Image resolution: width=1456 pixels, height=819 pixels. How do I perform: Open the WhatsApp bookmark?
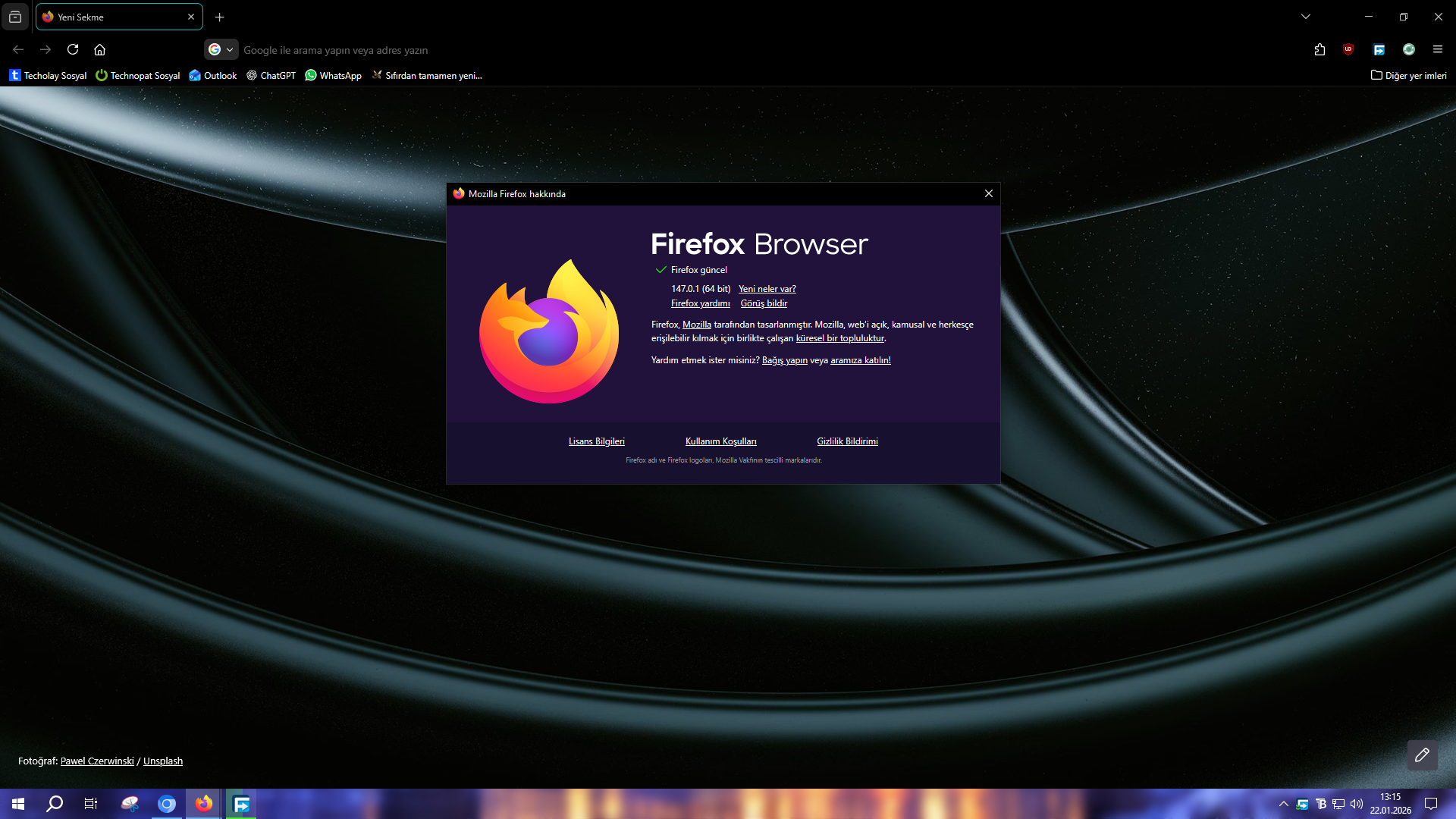coord(333,75)
